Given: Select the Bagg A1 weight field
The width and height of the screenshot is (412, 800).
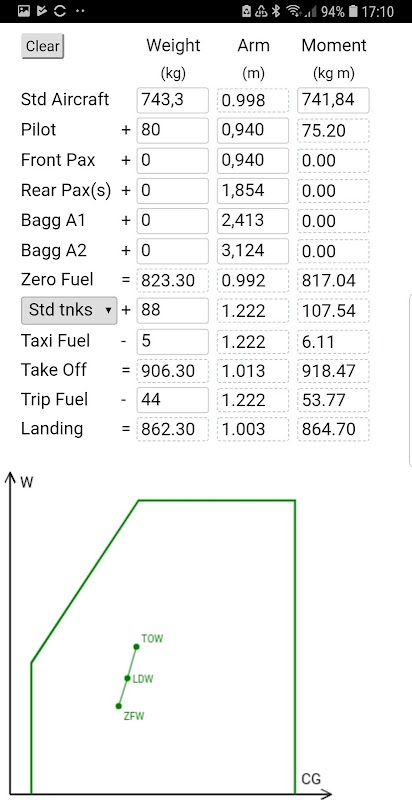Looking at the screenshot, I should point(172,221).
